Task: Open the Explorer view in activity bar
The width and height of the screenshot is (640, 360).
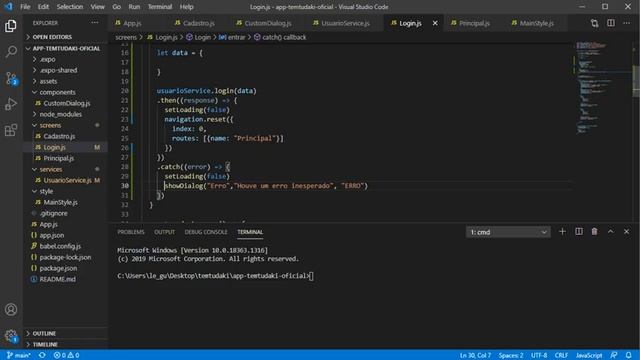Action: pos(11,26)
